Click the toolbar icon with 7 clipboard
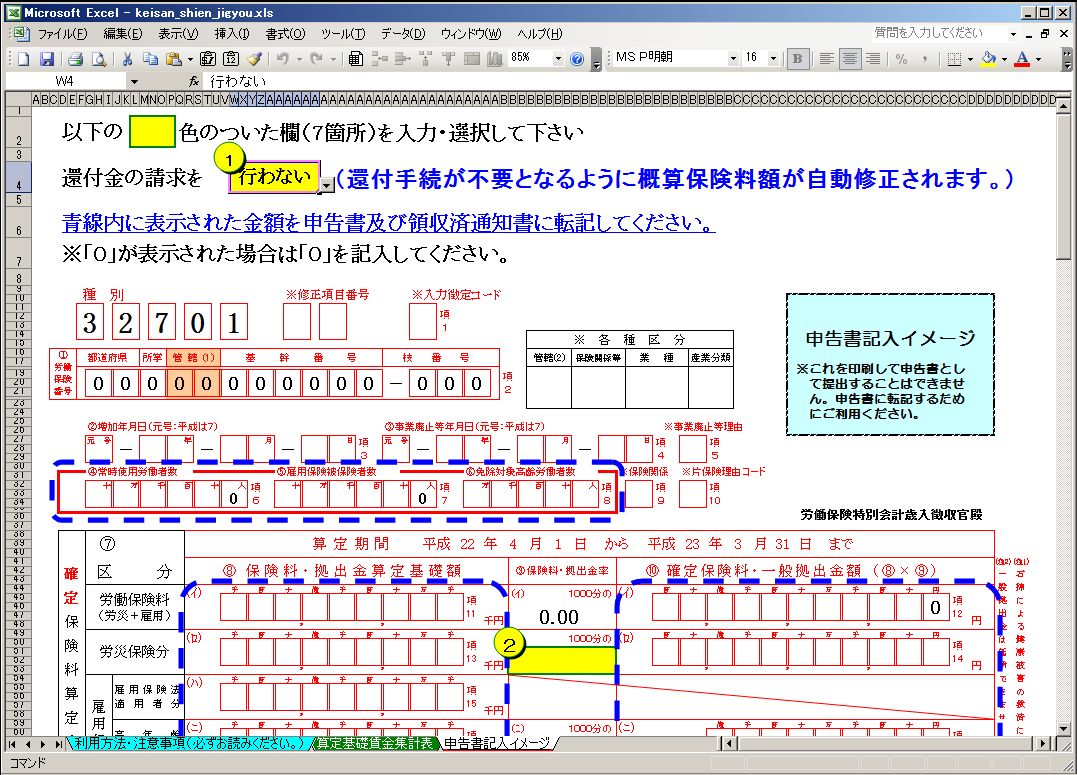This screenshot has width=1077, height=775. (208, 58)
